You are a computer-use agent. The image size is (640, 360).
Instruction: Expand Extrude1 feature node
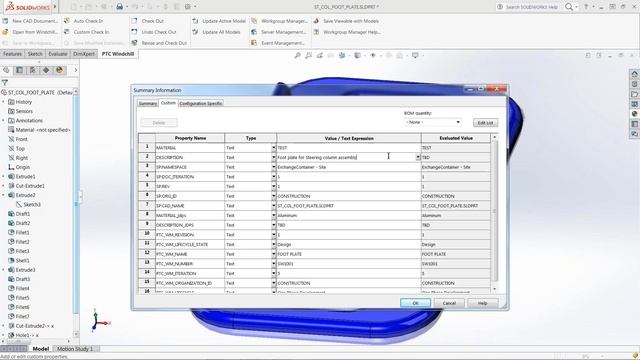(3, 176)
